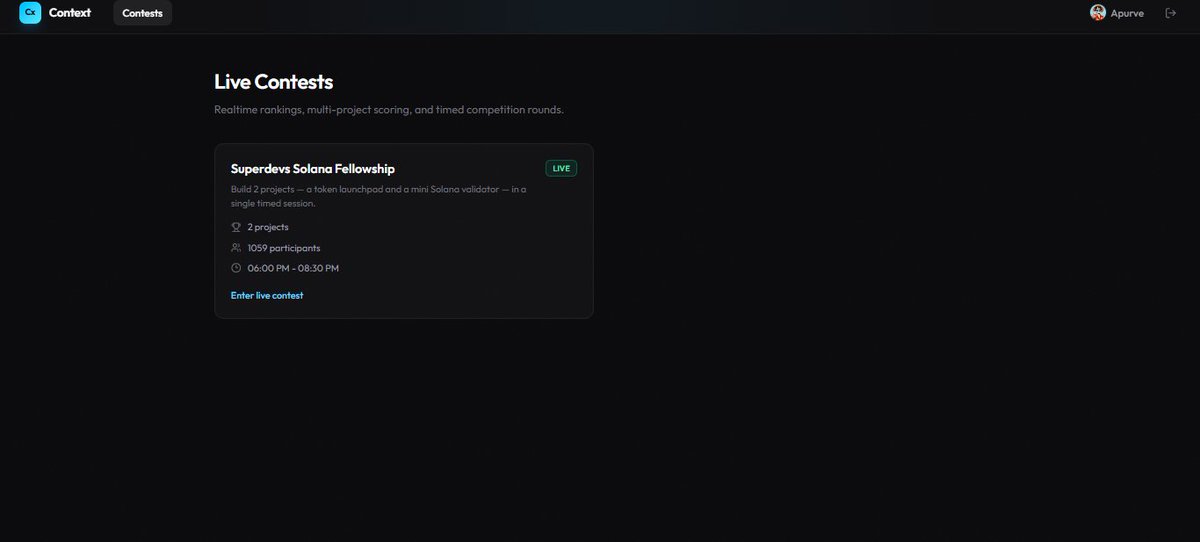Screen dimensions: 1200x542
Task: Click the green LIVE status badge
Action: pyautogui.click(x=561, y=168)
